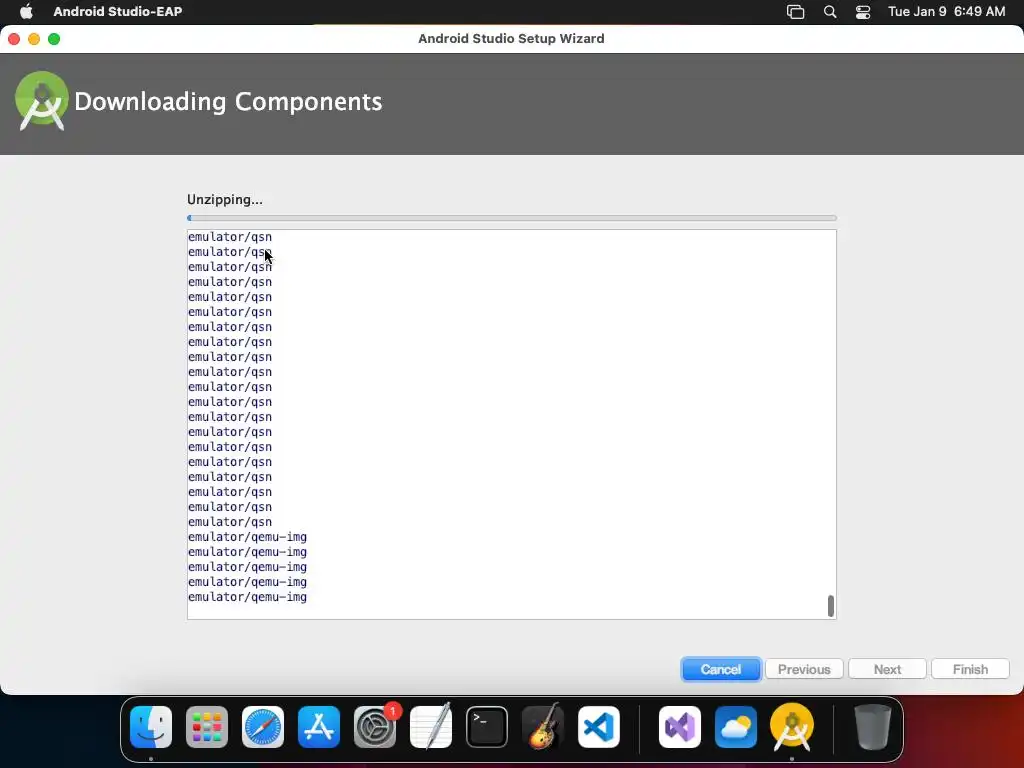Open Spotlight search in menu bar
1024x768 pixels.
pos(830,12)
